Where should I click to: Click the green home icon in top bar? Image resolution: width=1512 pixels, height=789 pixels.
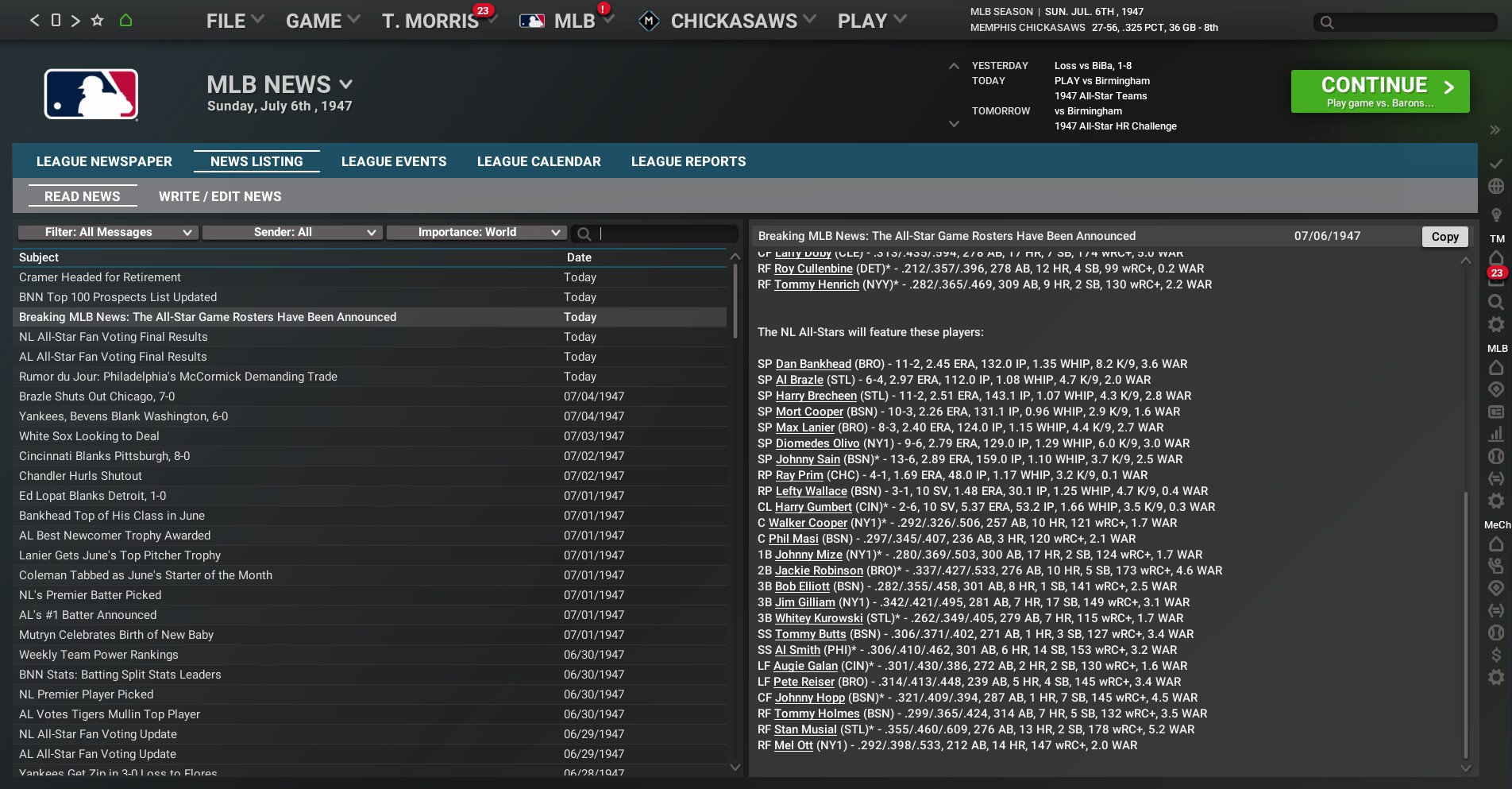point(125,21)
